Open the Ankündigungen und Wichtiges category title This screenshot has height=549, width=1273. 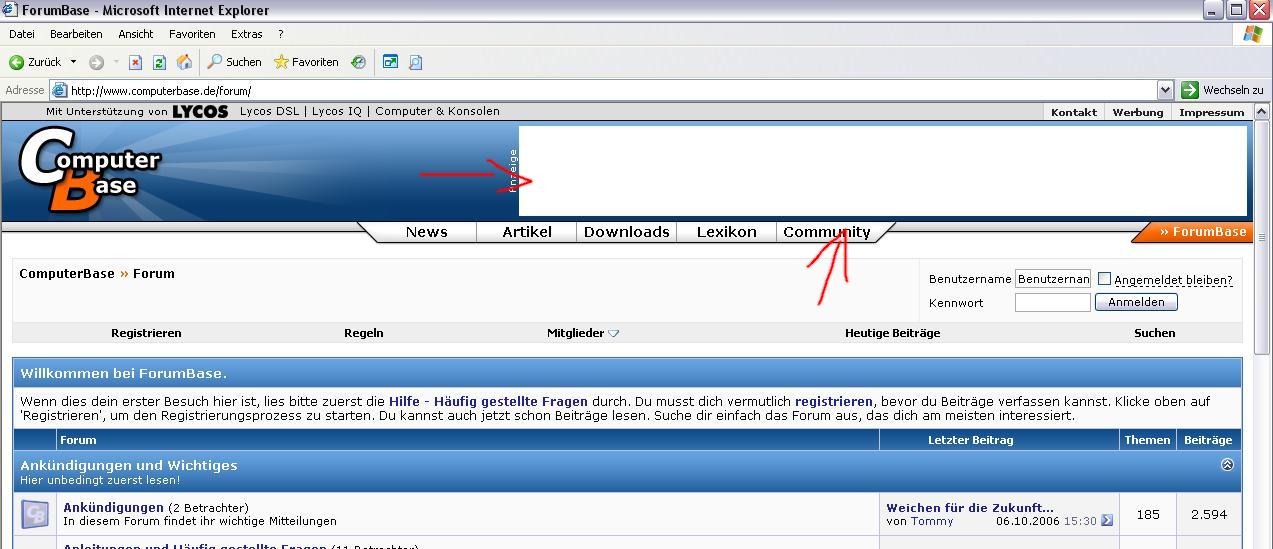pyautogui.click(x=129, y=465)
